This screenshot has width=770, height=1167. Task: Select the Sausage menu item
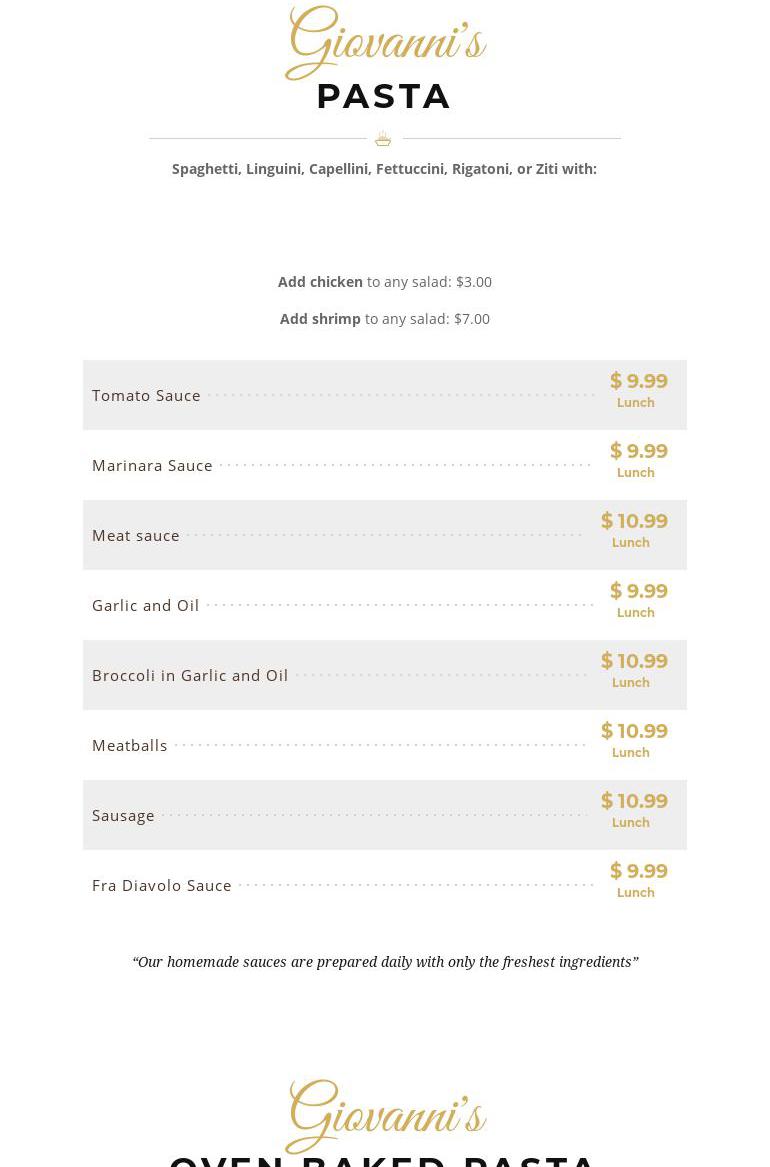click(x=124, y=816)
